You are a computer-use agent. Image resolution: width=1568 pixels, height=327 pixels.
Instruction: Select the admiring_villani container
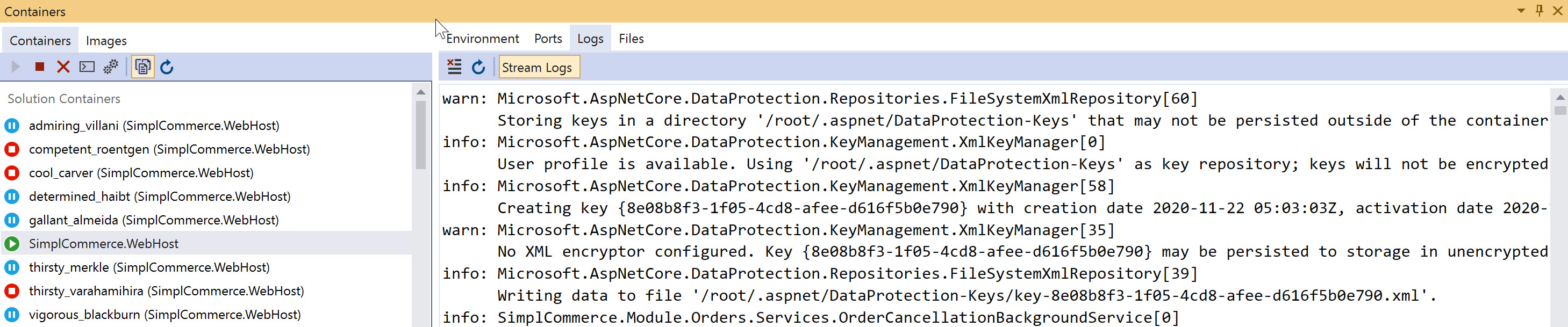tap(153, 126)
